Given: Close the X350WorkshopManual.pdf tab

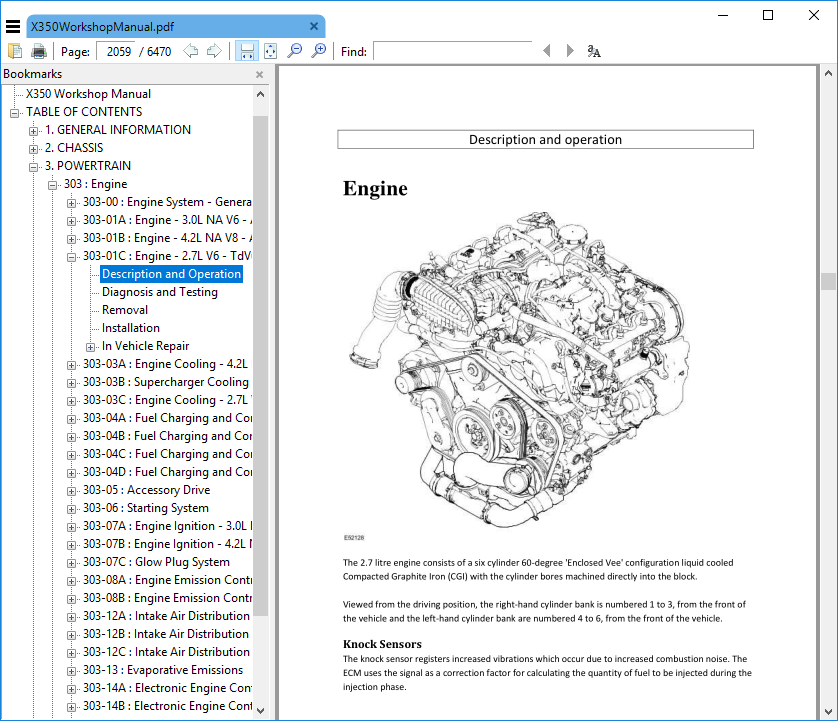Looking at the screenshot, I should tap(314, 26).
